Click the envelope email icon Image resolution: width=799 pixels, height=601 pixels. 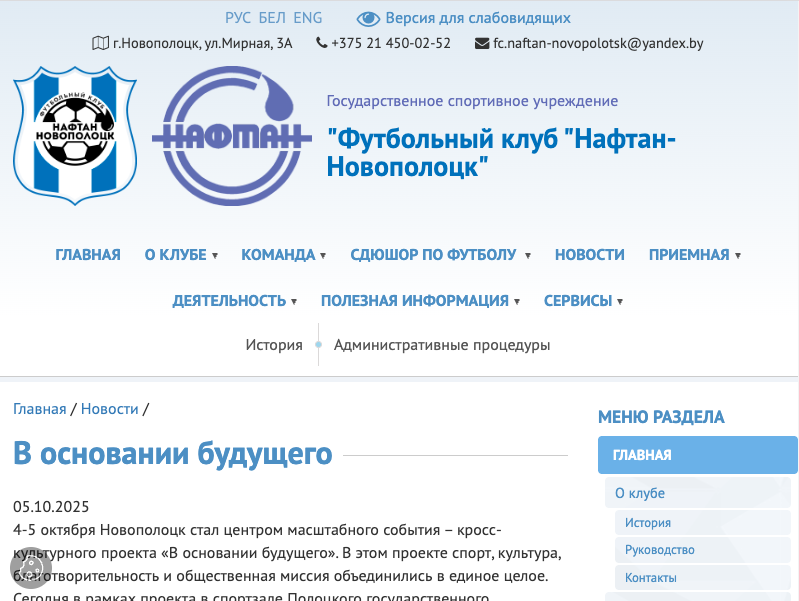click(482, 44)
